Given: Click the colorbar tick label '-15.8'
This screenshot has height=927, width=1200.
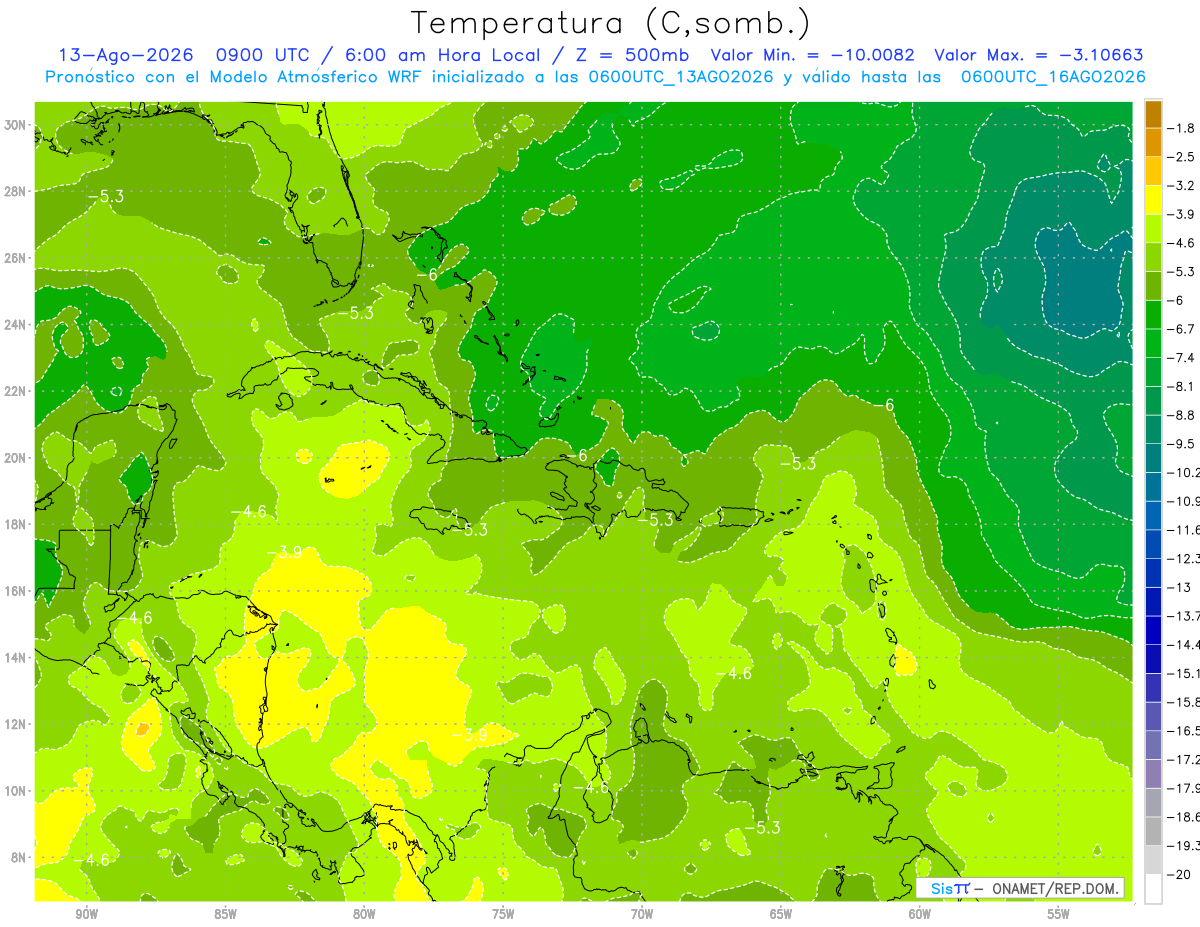Looking at the screenshot, I should pos(1181,702).
